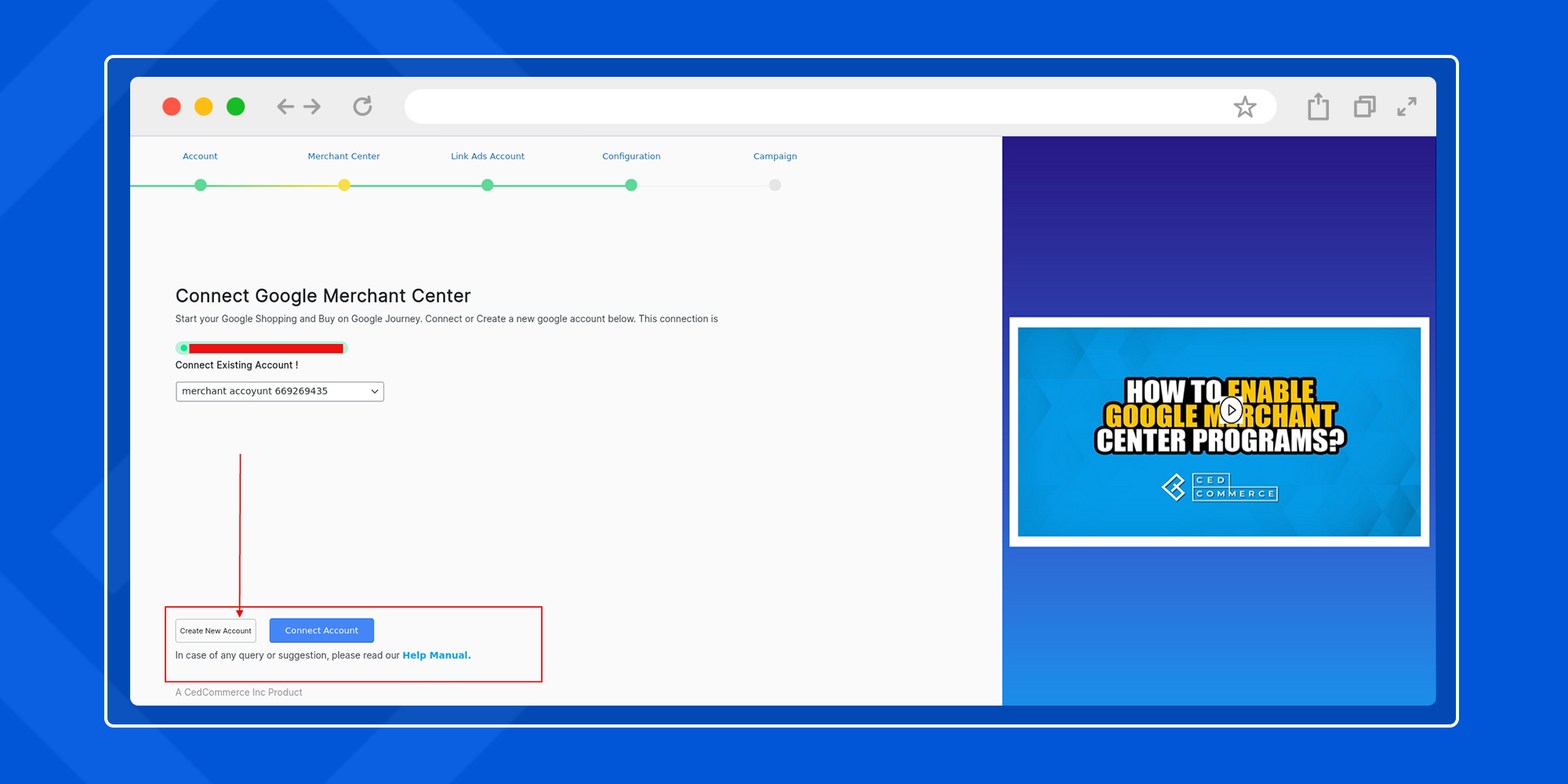This screenshot has height=784, width=1568.
Task: Click the Merchant Center step label
Action: [x=343, y=156]
